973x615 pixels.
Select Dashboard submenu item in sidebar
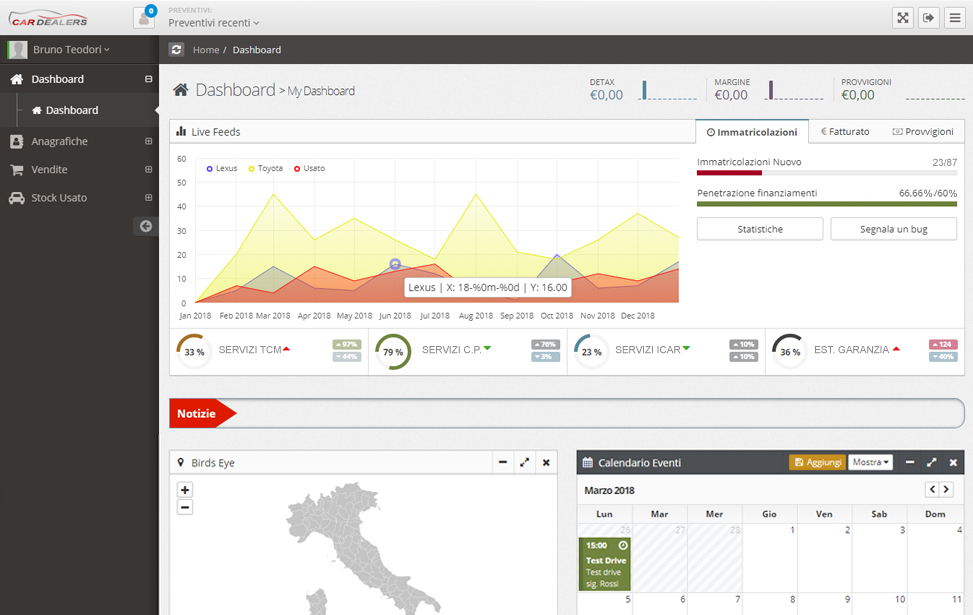coord(79,110)
